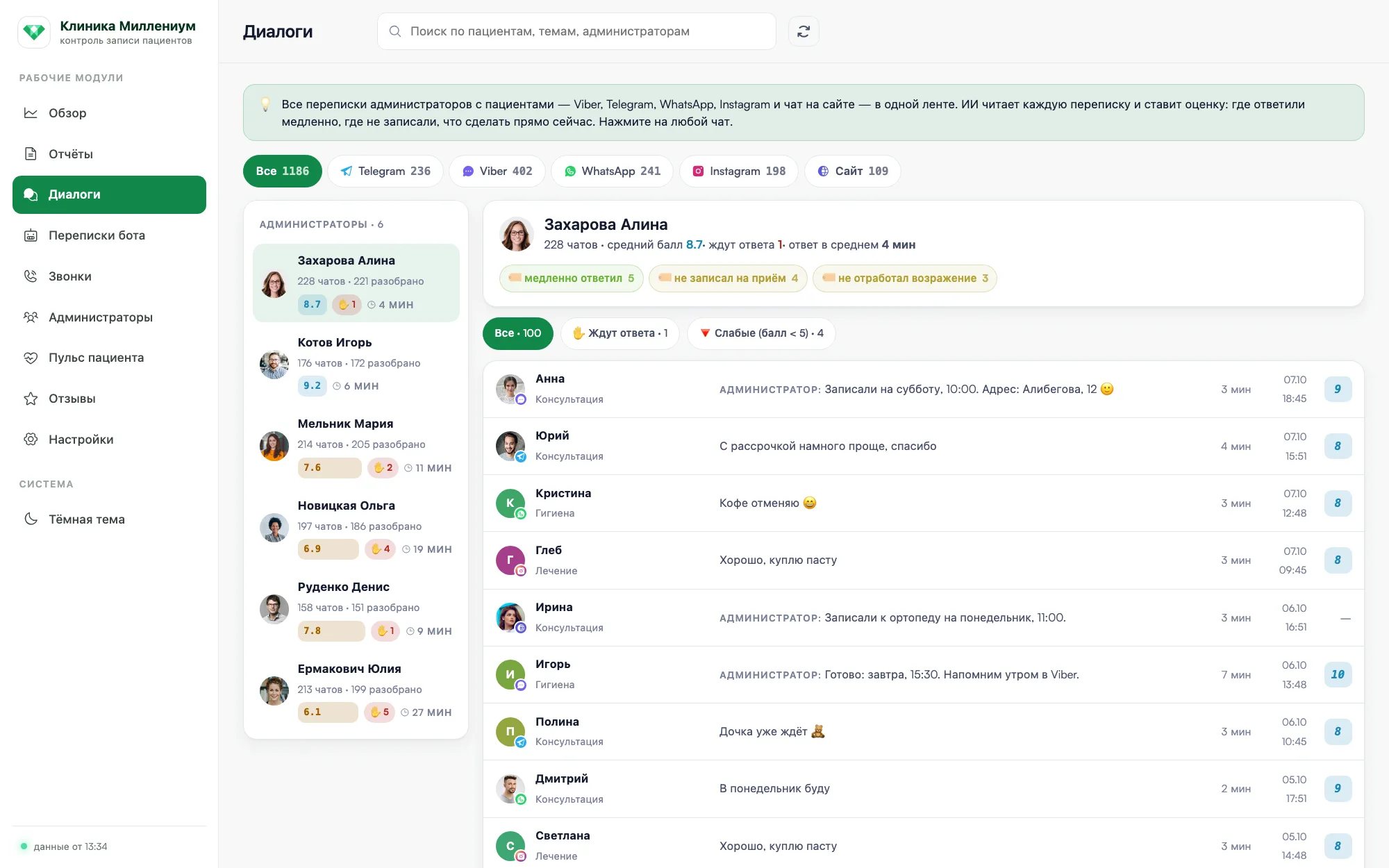The width and height of the screenshot is (1389, 868).
Task: Click the Клиника Миллениум diamond logo
Action: pos(34,32)
